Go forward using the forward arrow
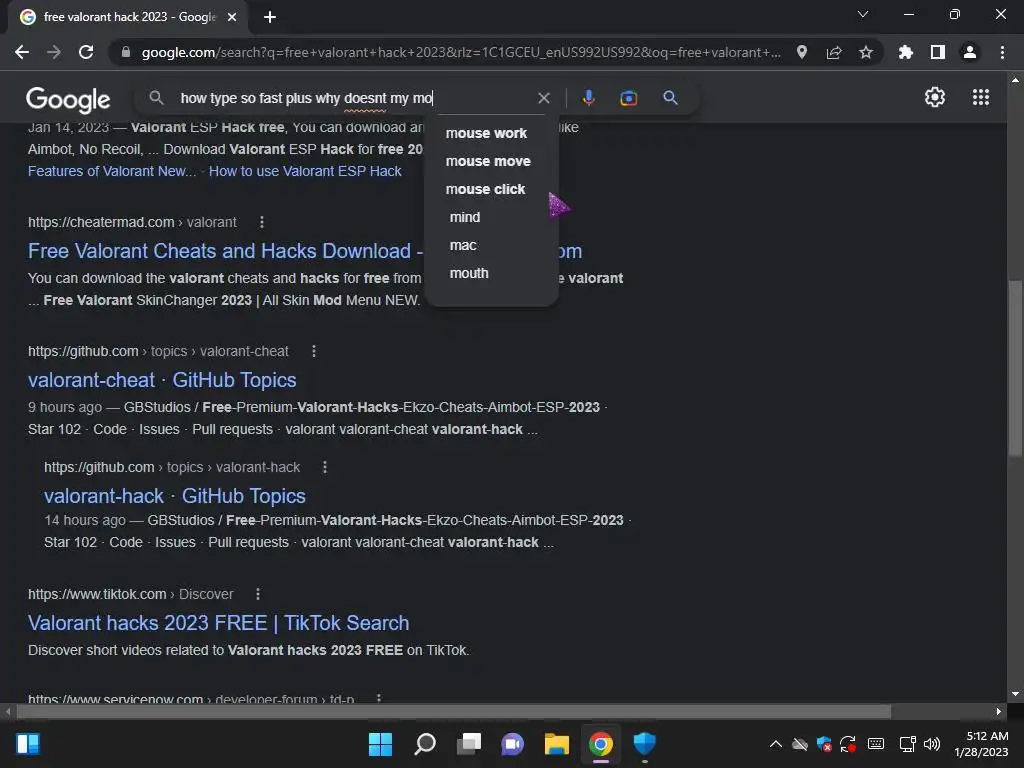Viewport: 1024px width, 768px height. pyautogui.click(x=54, y=52)
